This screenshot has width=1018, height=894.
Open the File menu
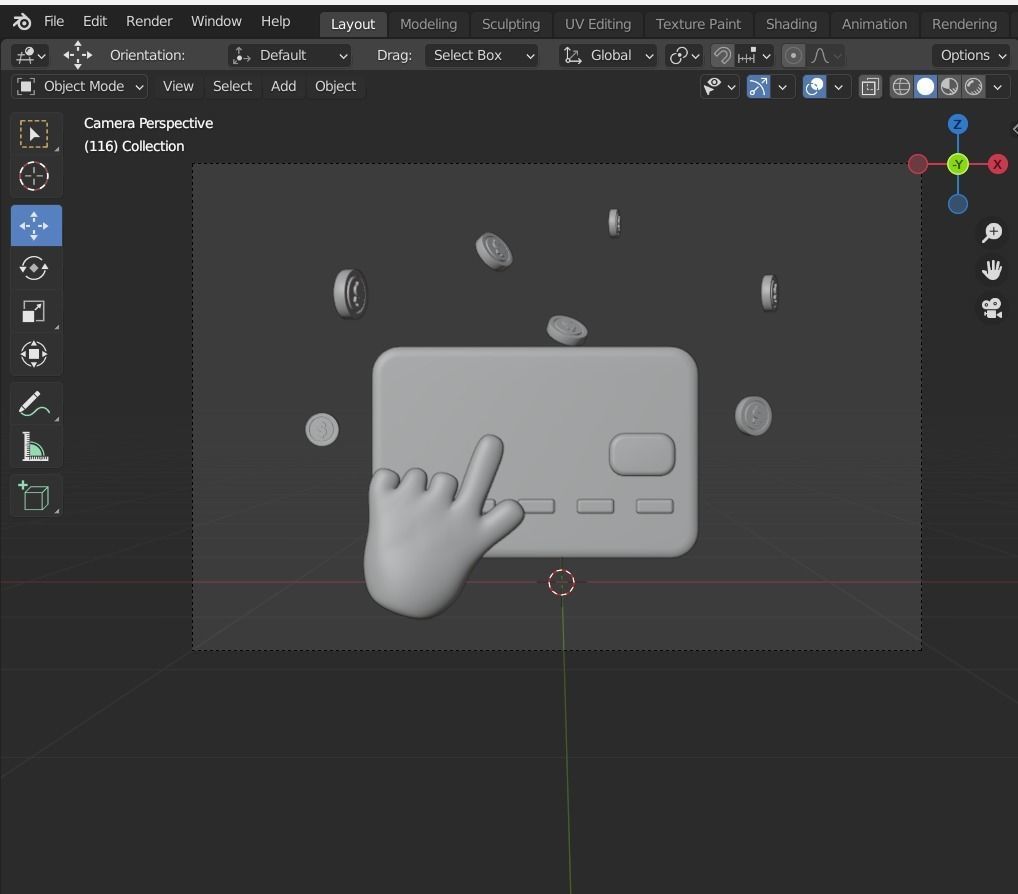click(54, 21)
